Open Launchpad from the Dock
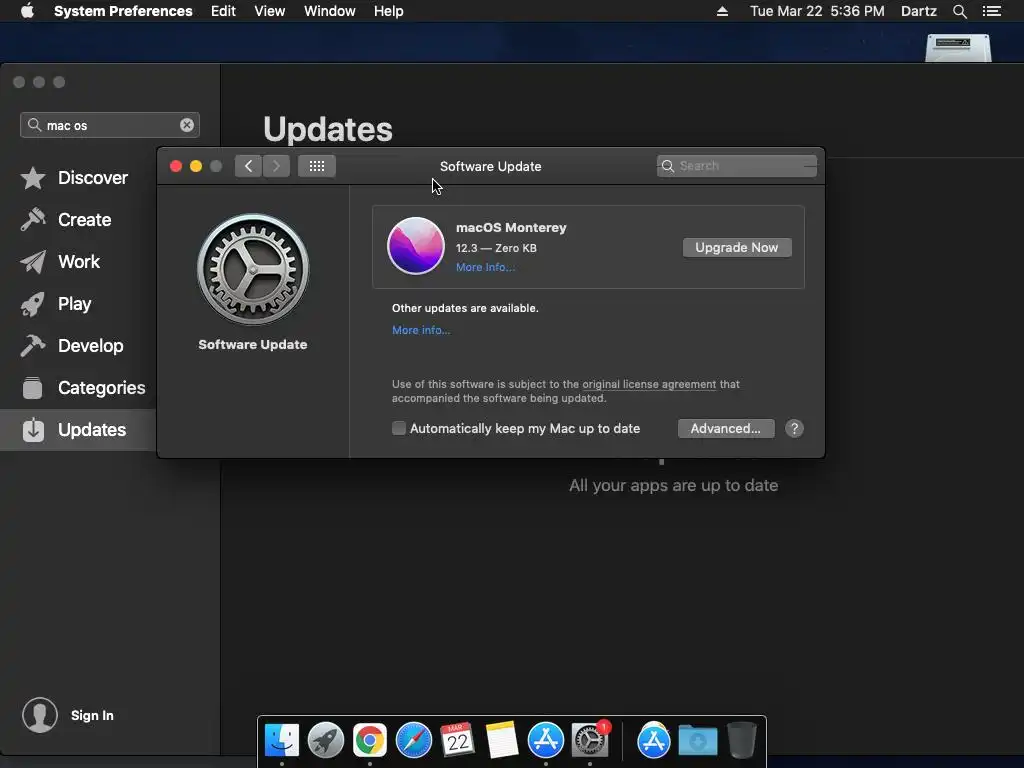The width and height of the screenshot is (1024, 768). (325, 741)
